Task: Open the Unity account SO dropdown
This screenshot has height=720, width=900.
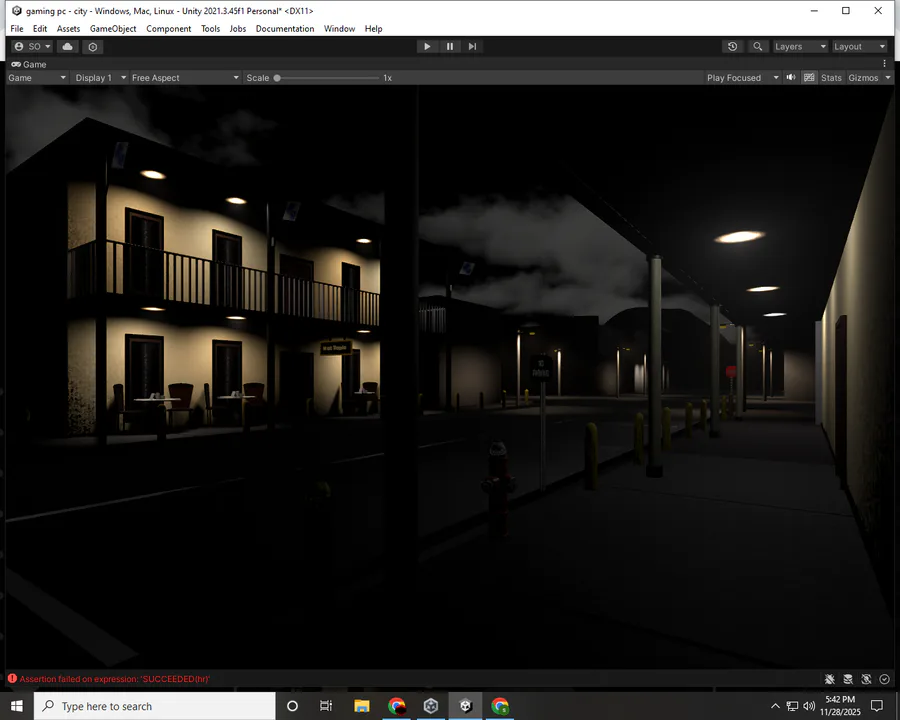Action: pyautogui.click(x=33, y=47)
